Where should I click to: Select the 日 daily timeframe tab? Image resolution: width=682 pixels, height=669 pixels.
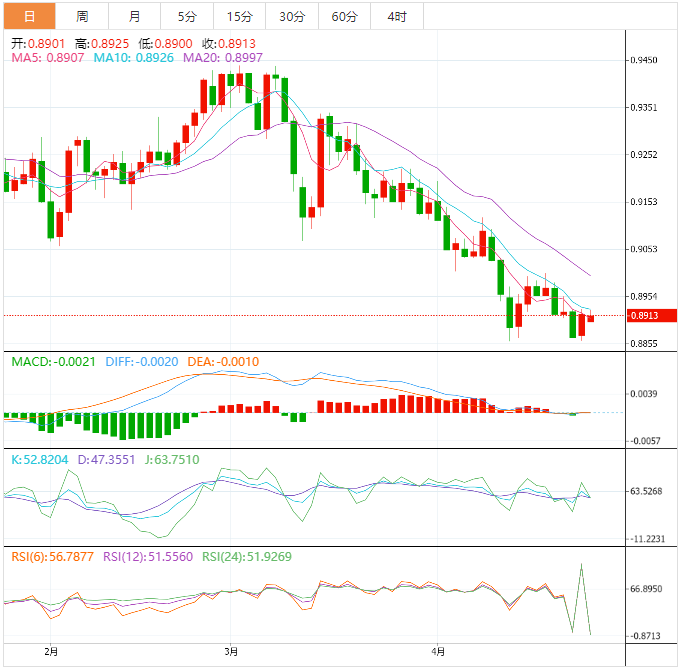[x=30, y=17]
